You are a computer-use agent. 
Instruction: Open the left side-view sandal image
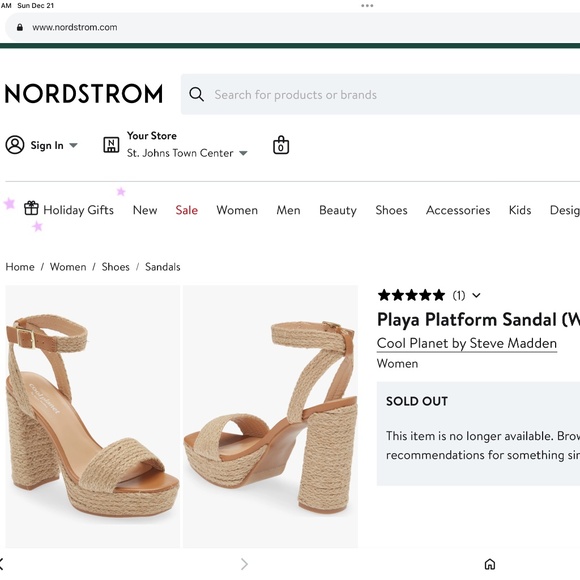[92, 416]
